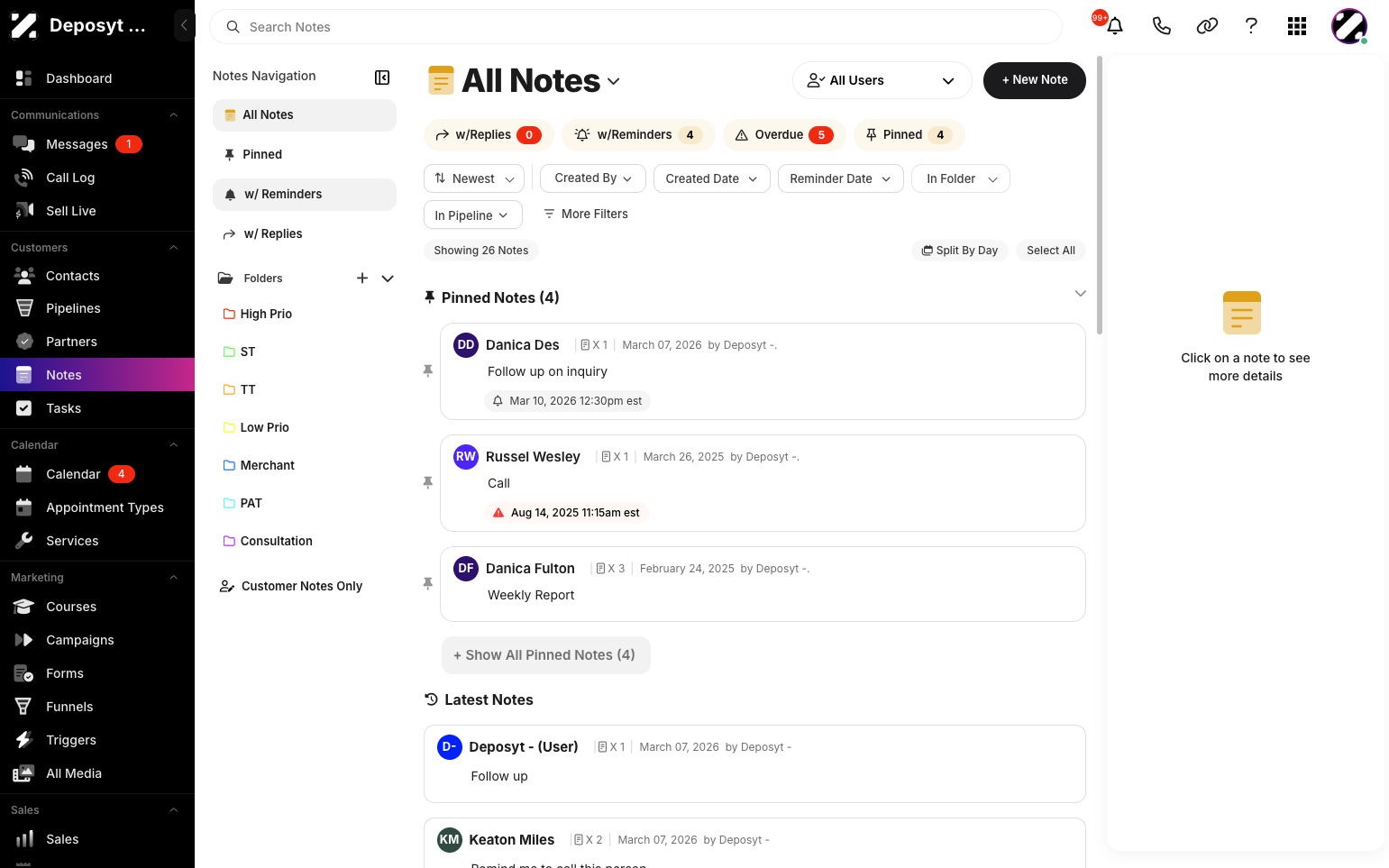Select Customer Notes Only

[x=291, y=586]
